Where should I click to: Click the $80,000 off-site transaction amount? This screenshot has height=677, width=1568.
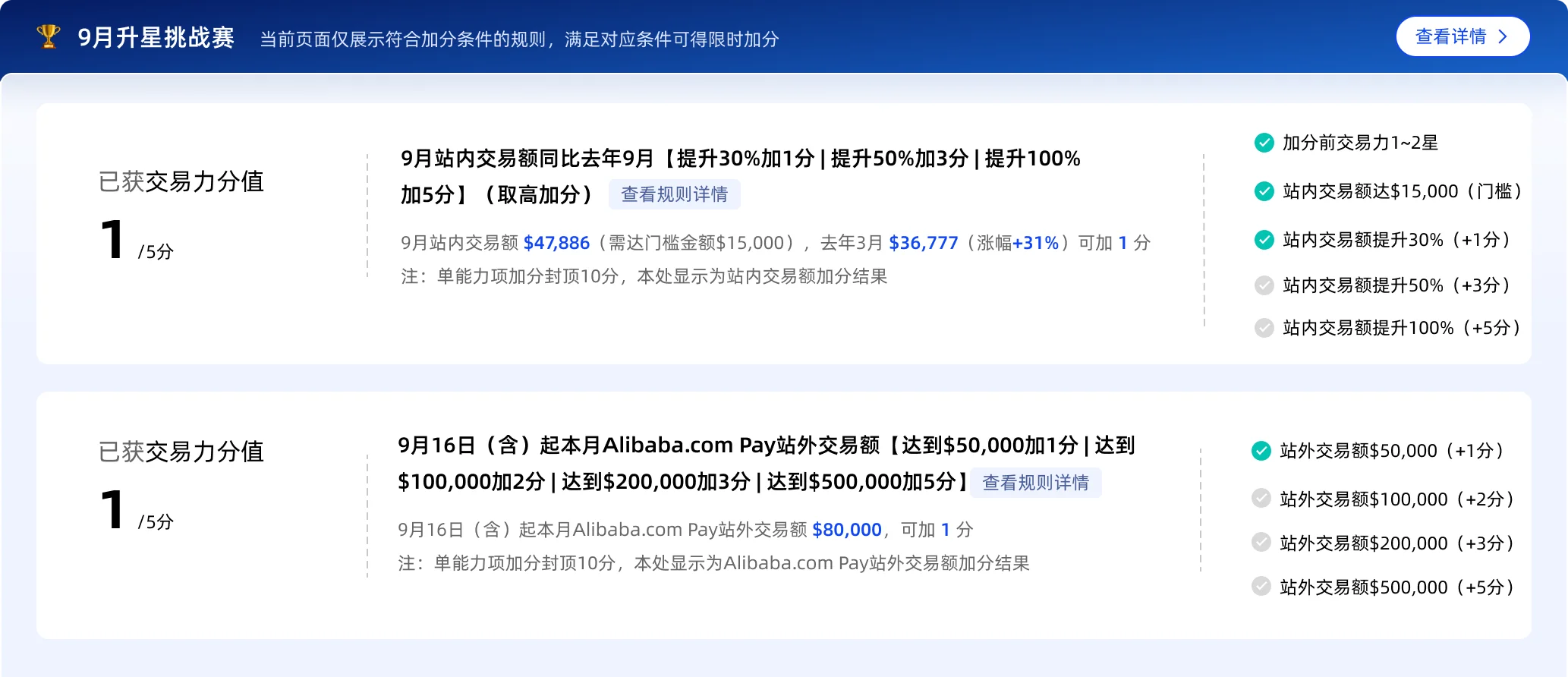click(846, 530)
